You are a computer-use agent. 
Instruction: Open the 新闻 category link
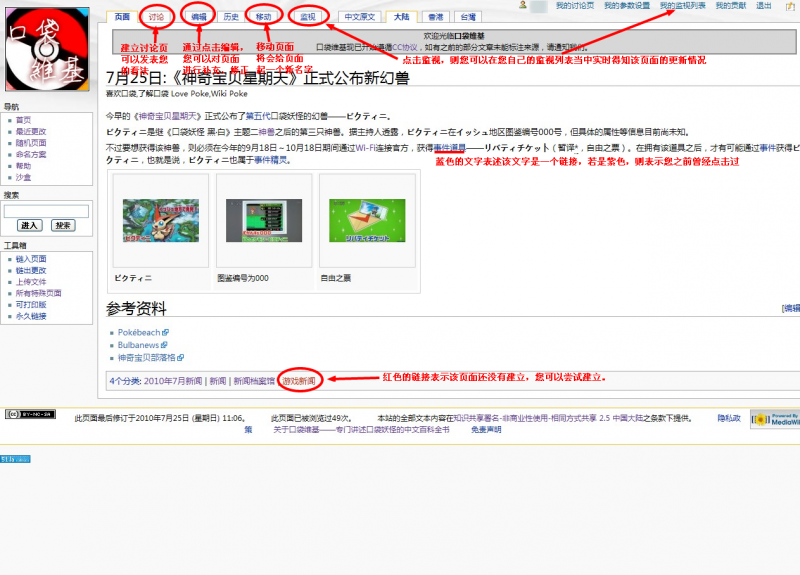[x=218, y=381]
